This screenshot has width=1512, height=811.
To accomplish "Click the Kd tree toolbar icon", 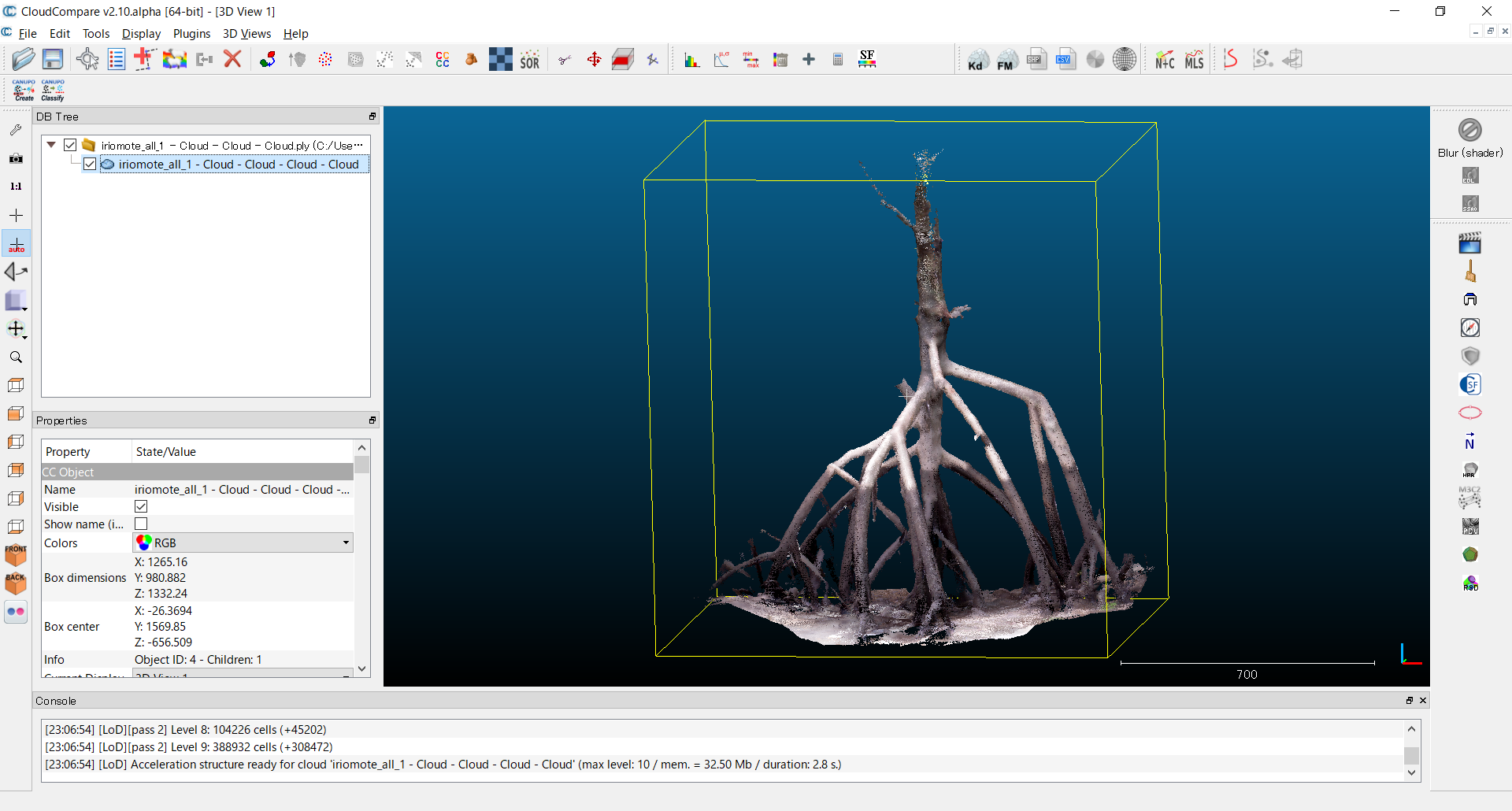I will click(977, 60).
